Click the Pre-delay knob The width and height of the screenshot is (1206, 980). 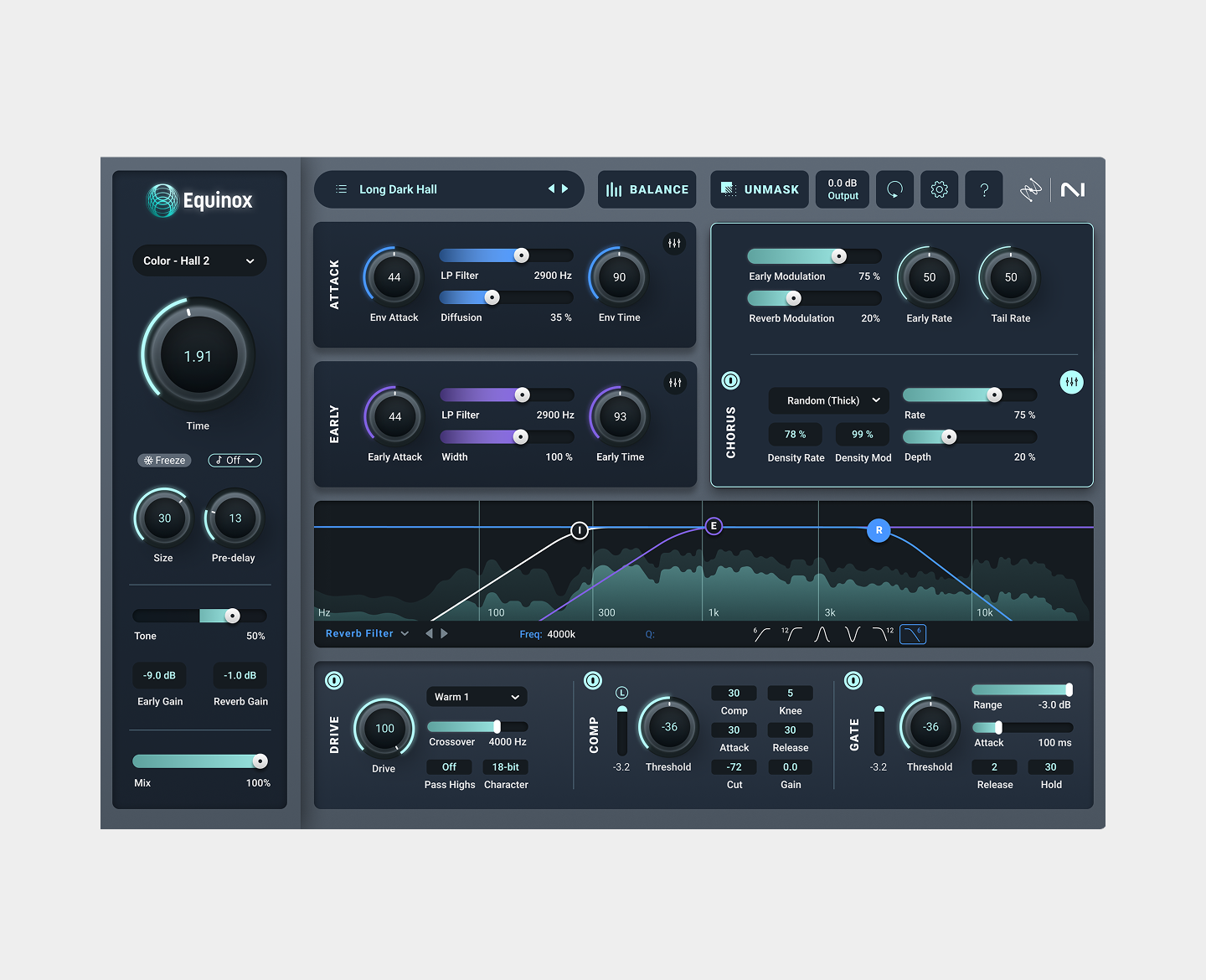click(235, 518)
